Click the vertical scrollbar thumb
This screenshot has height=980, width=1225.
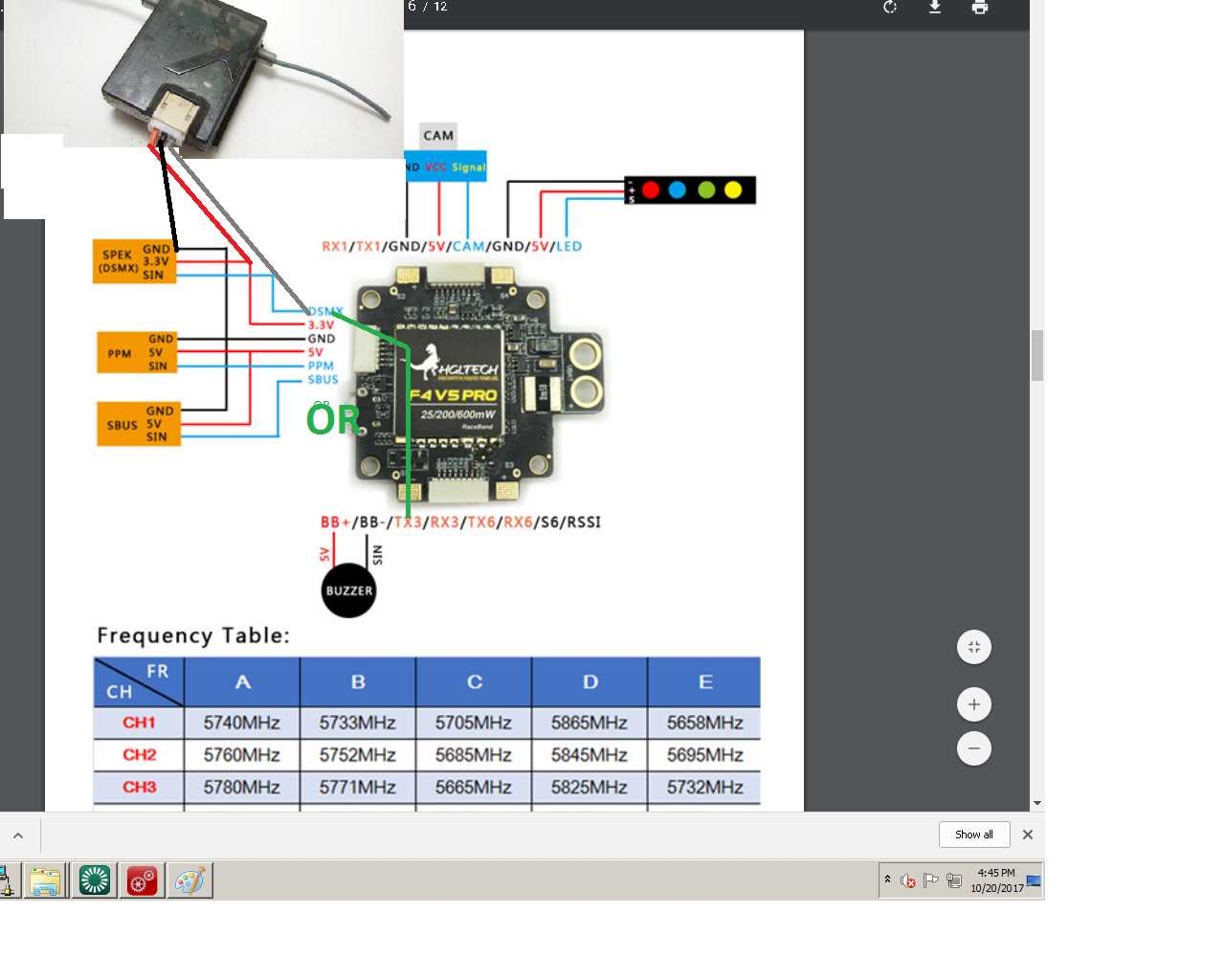click(1037, 355)
